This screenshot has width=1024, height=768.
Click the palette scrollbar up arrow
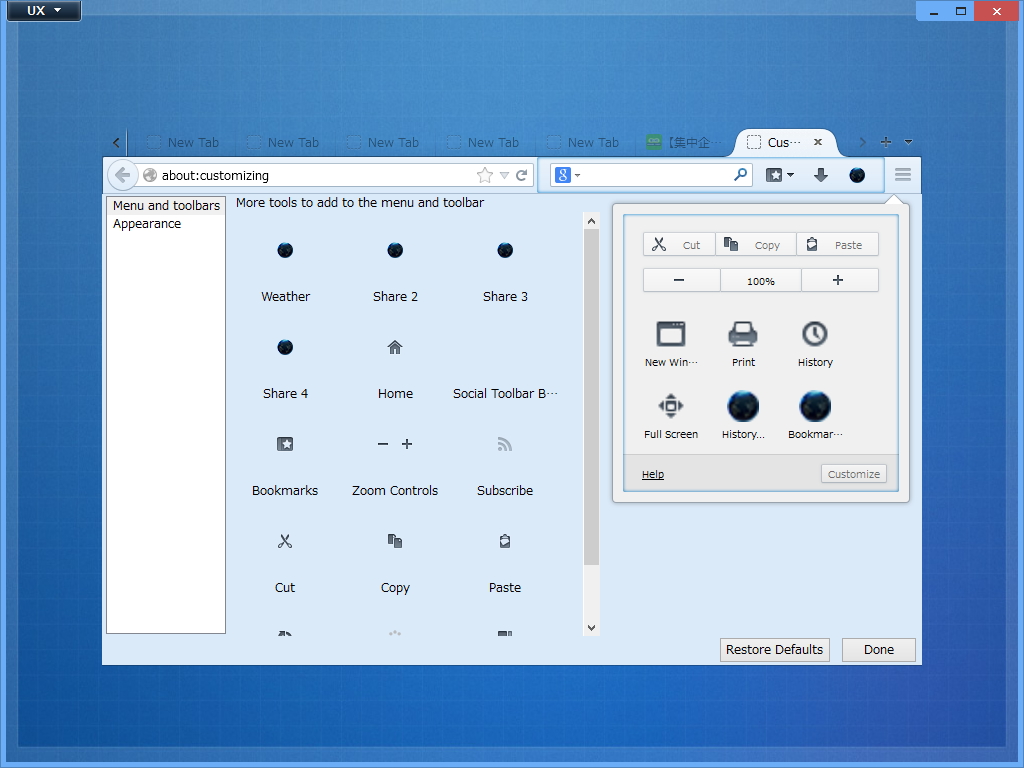click(591, 221)
